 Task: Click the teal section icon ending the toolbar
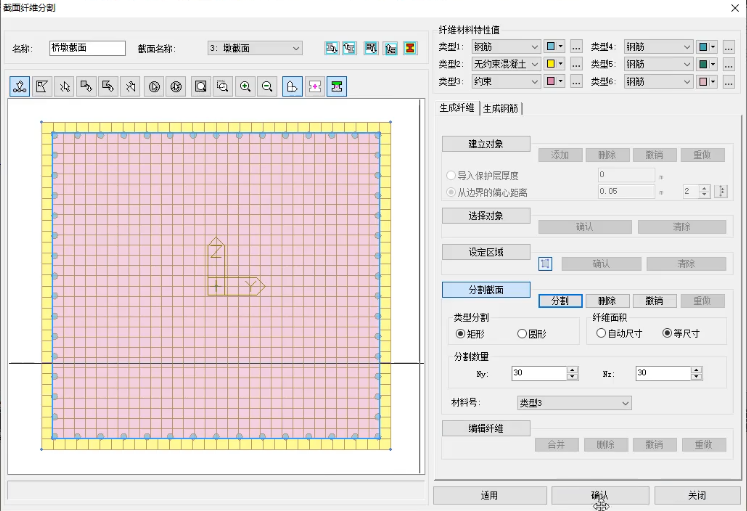tap(337, 87)
